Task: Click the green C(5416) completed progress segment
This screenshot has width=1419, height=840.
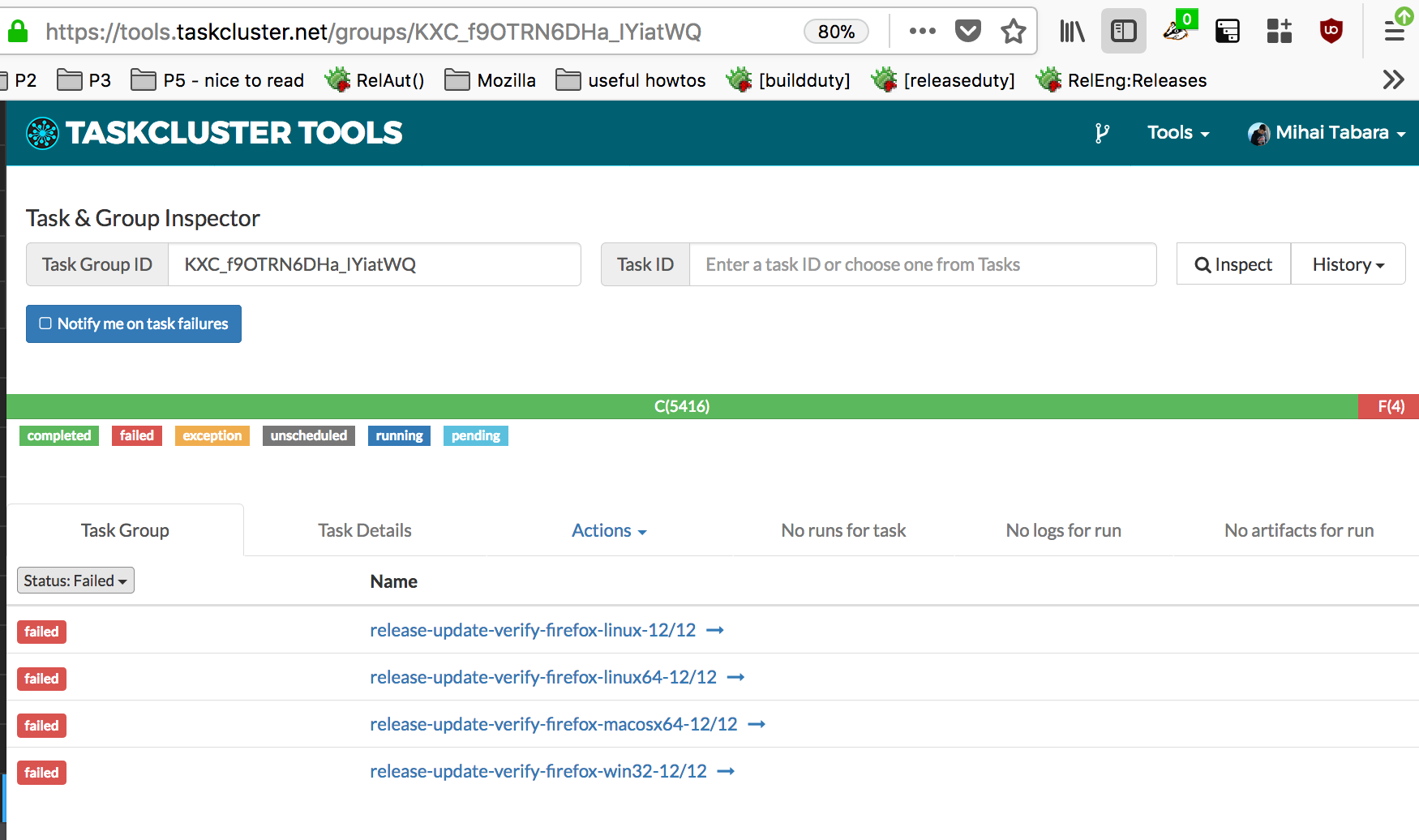Action: [x=682, y=406]
